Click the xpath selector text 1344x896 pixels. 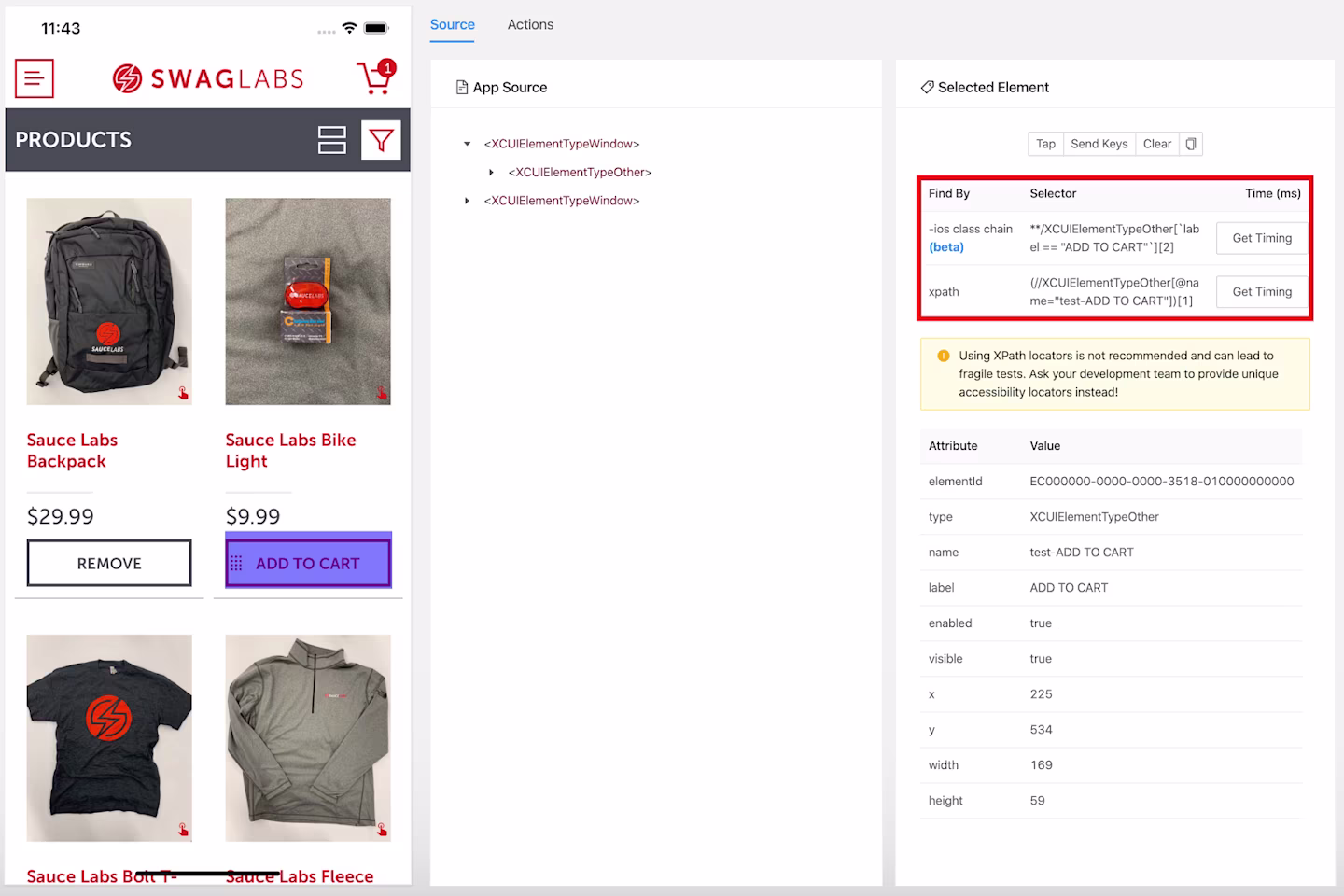[x=1114, y=291]
